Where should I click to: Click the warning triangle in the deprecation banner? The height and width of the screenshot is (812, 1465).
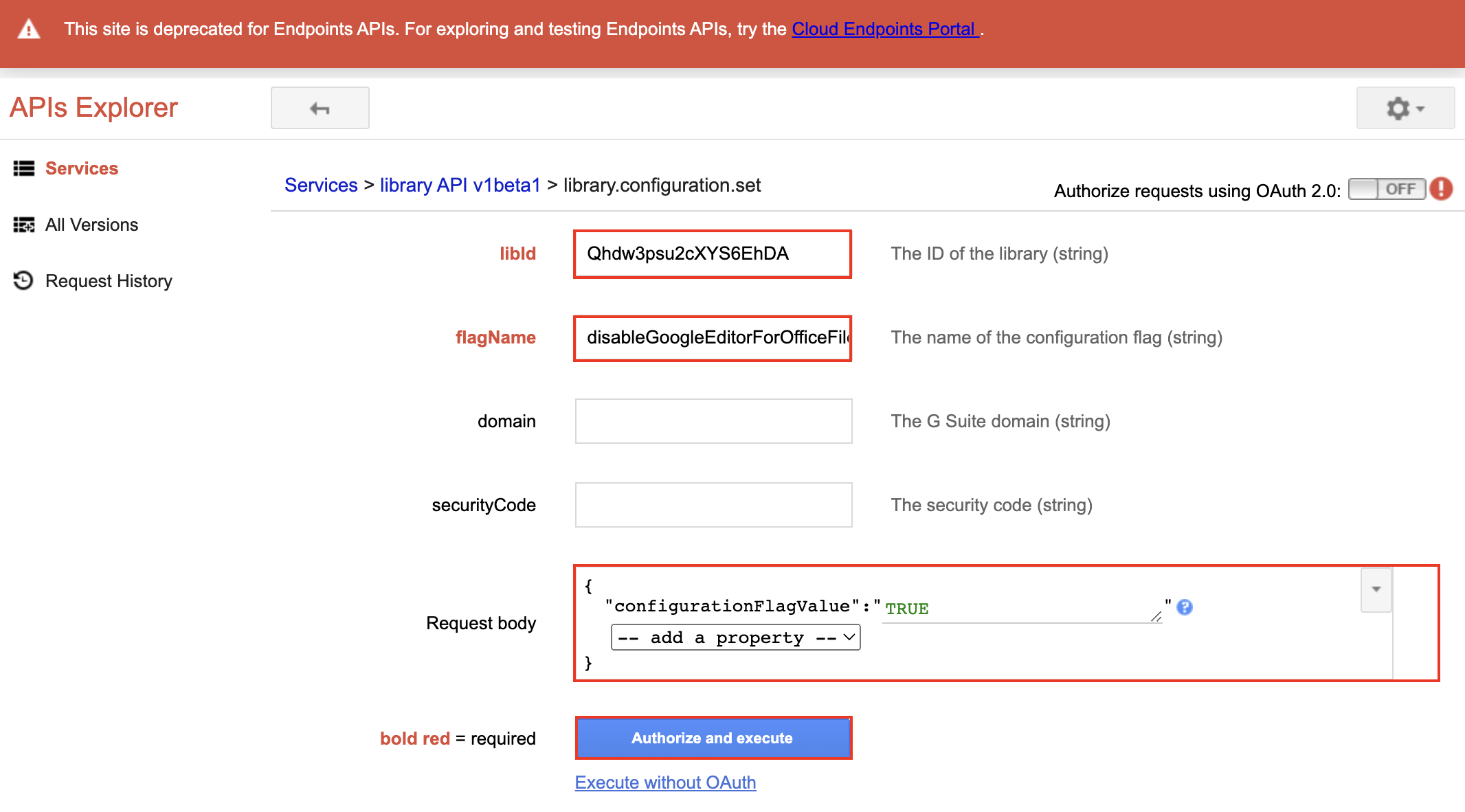pos(27,28)
